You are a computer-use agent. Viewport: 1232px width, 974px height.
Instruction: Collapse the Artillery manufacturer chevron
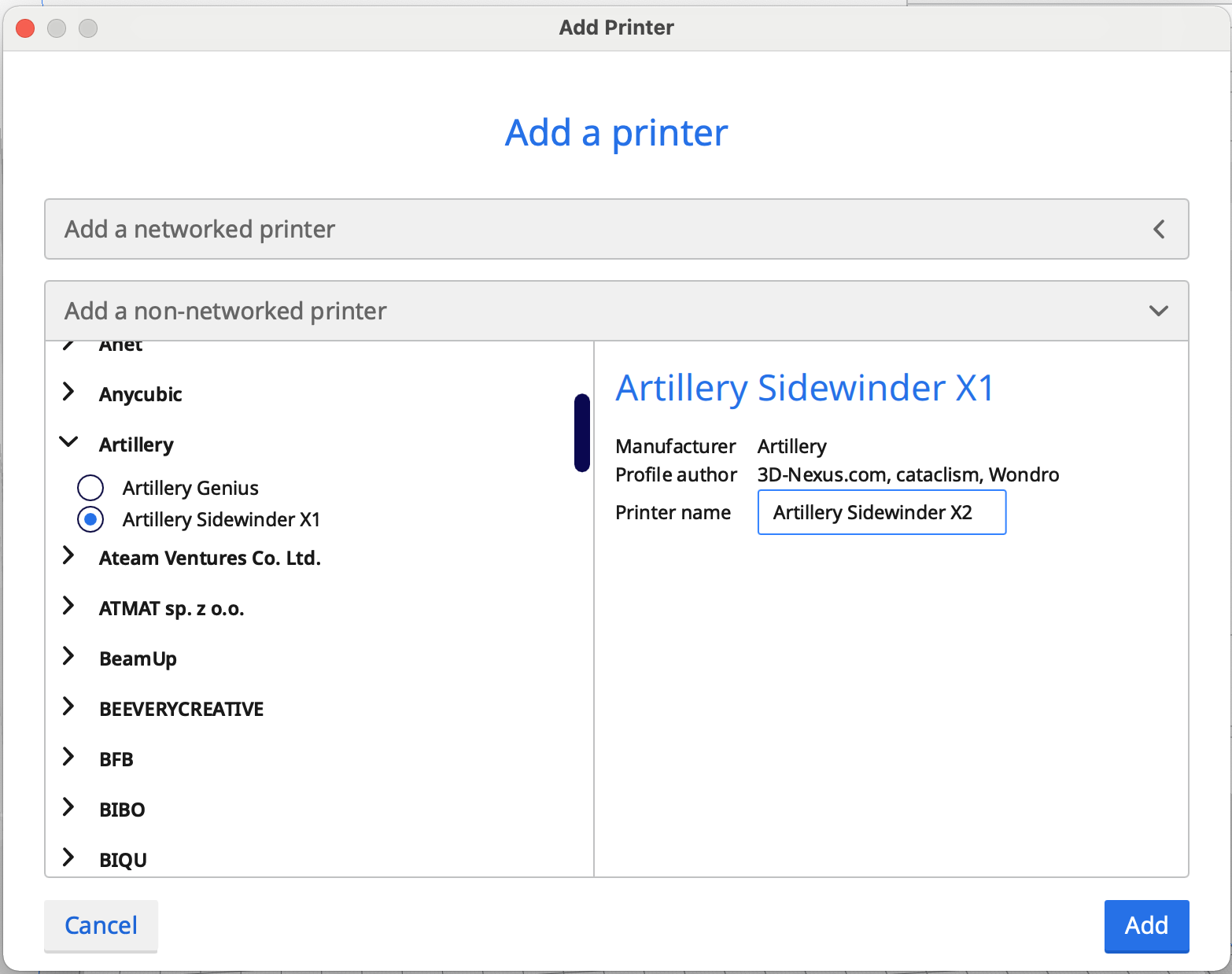[x=68, y=442]
